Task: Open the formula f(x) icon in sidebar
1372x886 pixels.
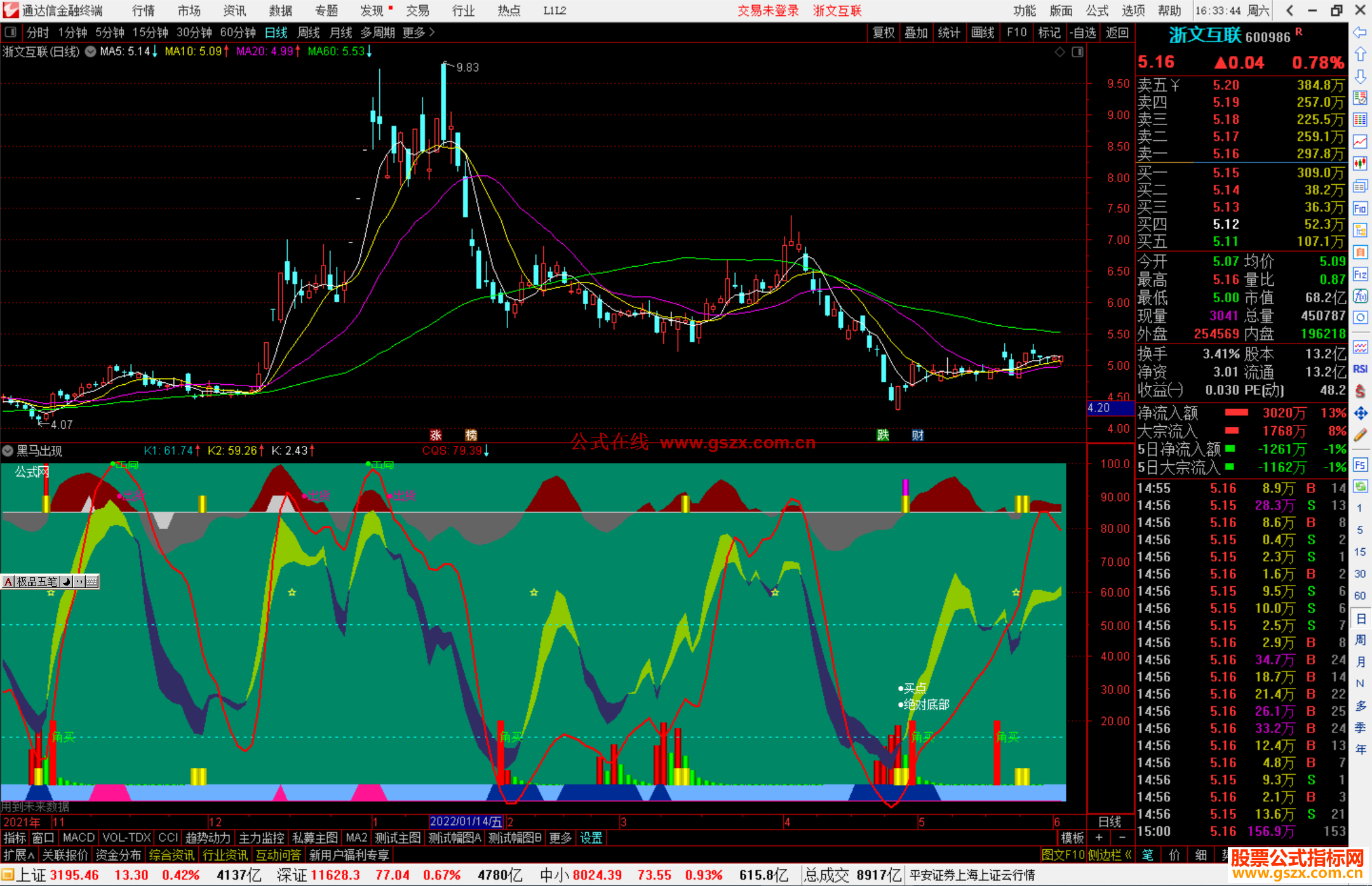Action: pyautogui.click(x=1360, y=296)
